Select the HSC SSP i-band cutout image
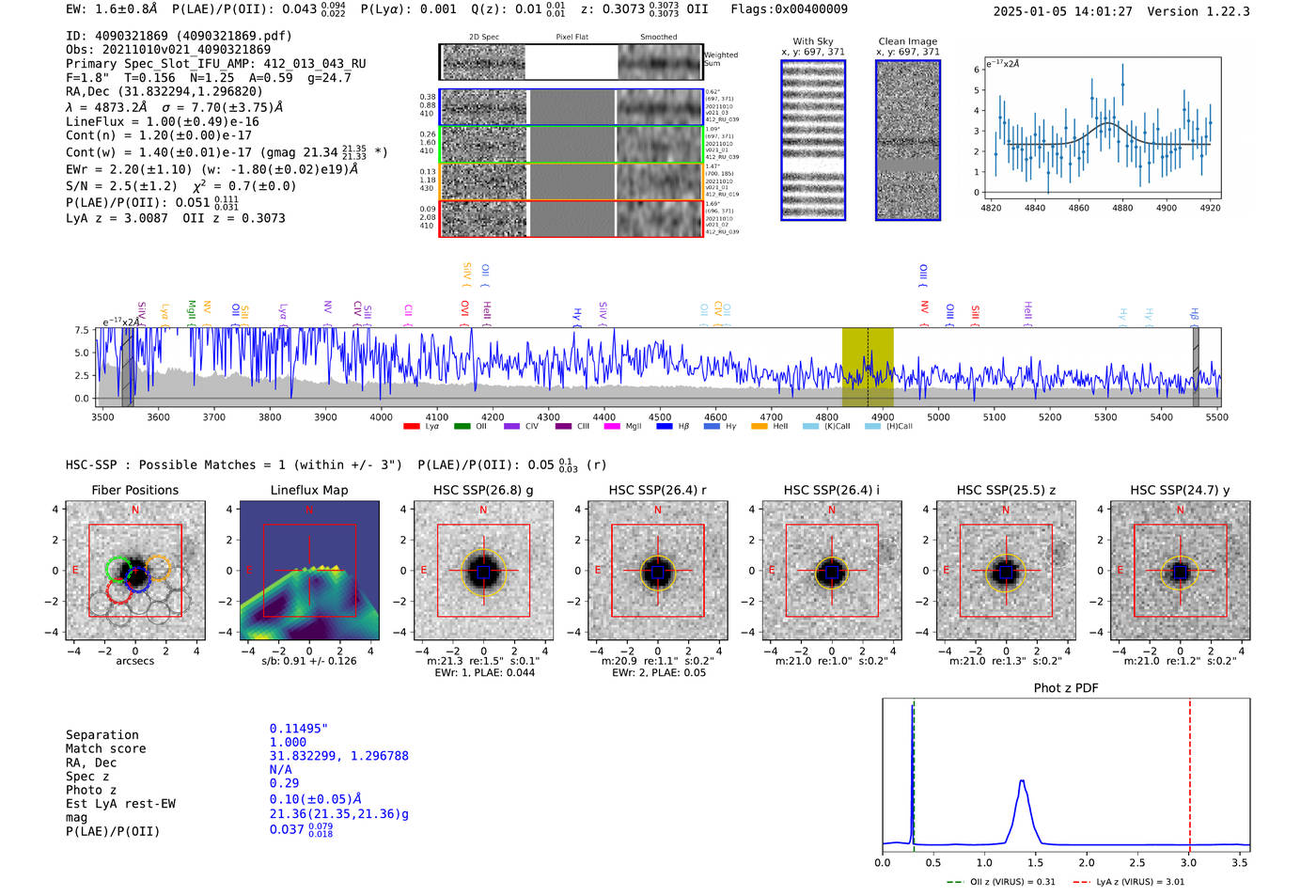 (x=832, y=571)
